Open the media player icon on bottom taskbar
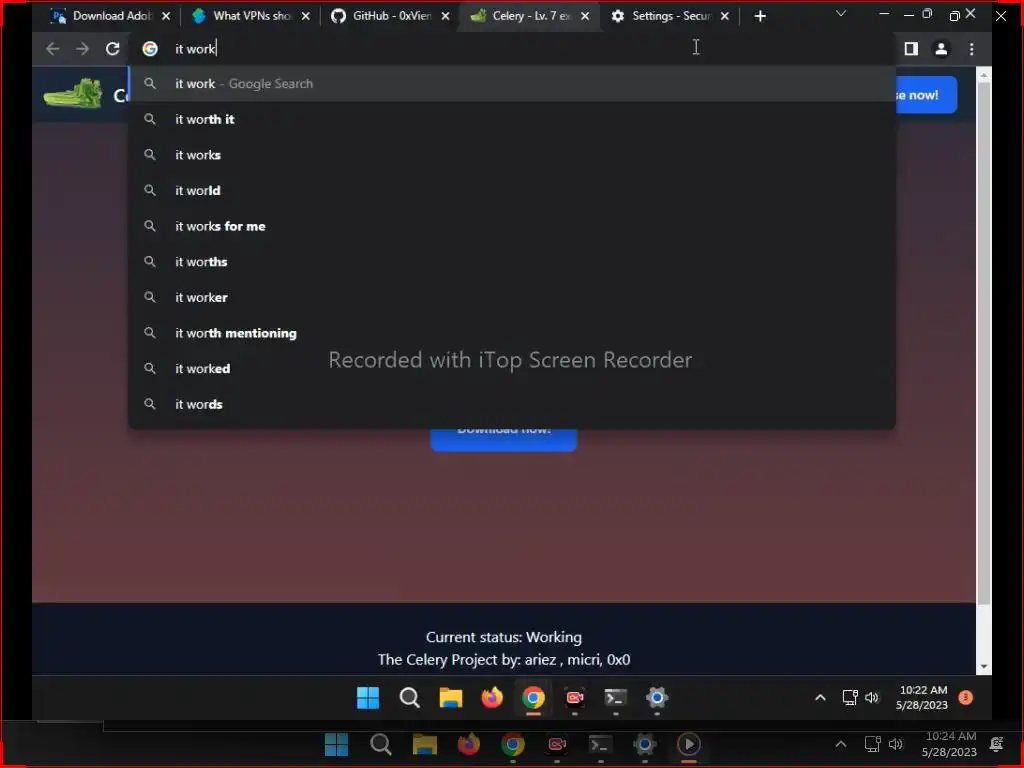 (x=689, y=744)
